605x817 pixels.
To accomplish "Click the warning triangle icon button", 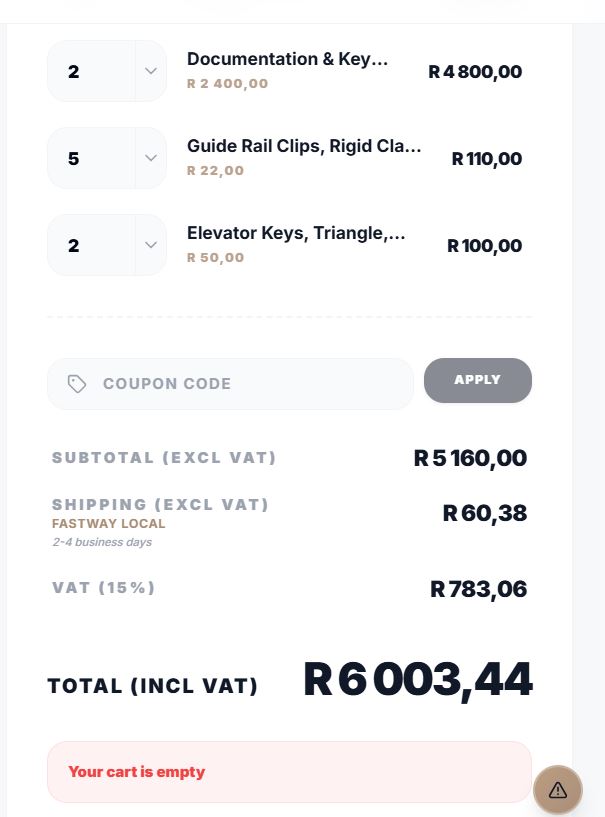I will [x=558, y=790].
